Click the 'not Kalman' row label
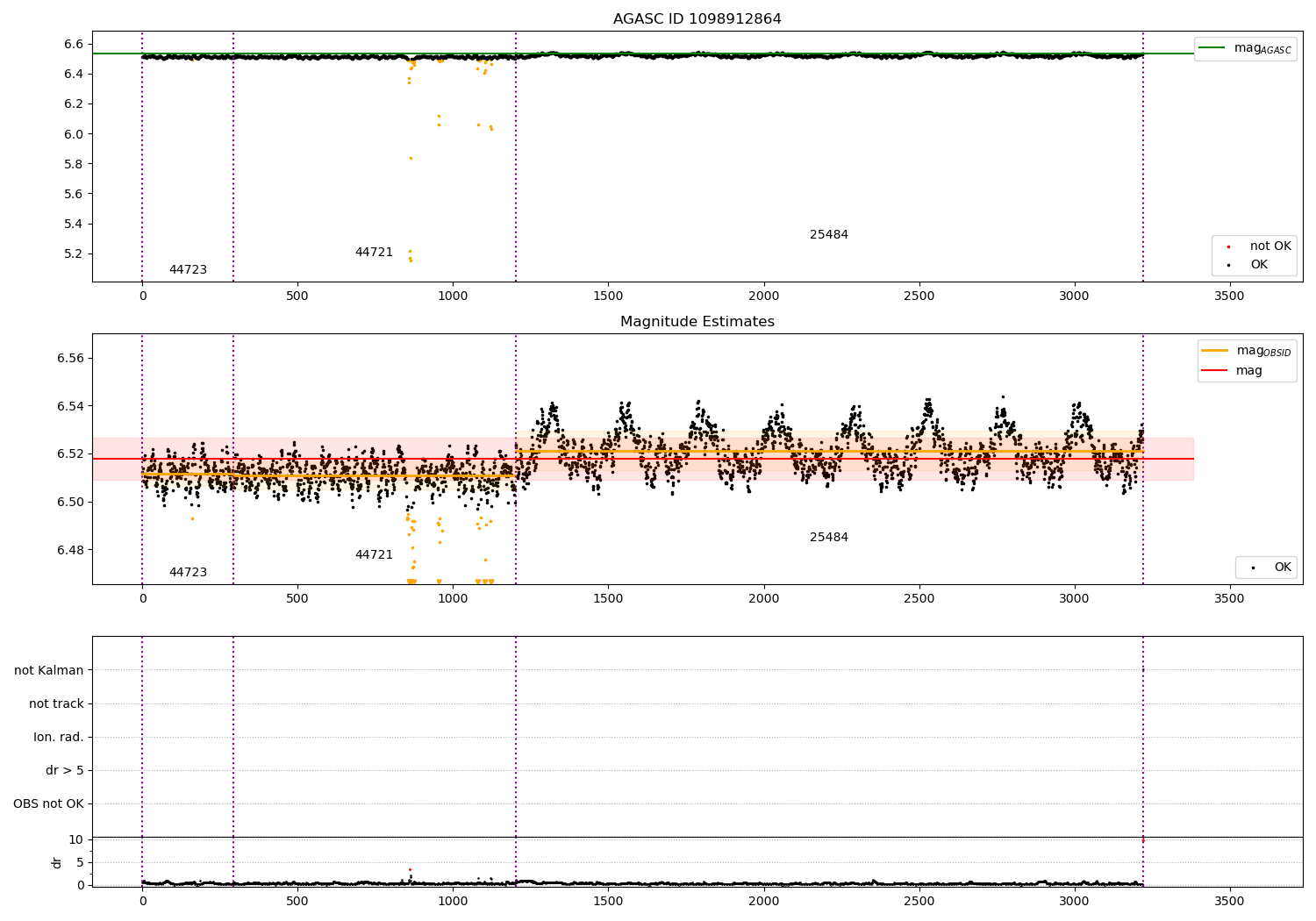This screenshot has width=1316, height=921. pos(49,671)
